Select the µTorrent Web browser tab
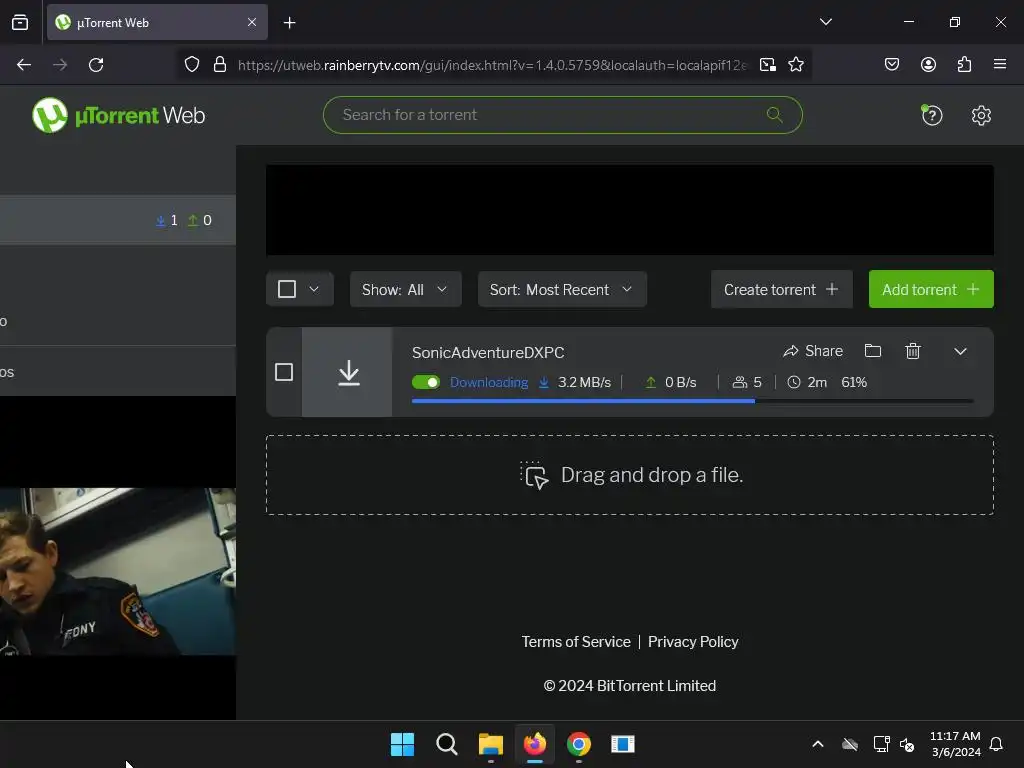 157,23
